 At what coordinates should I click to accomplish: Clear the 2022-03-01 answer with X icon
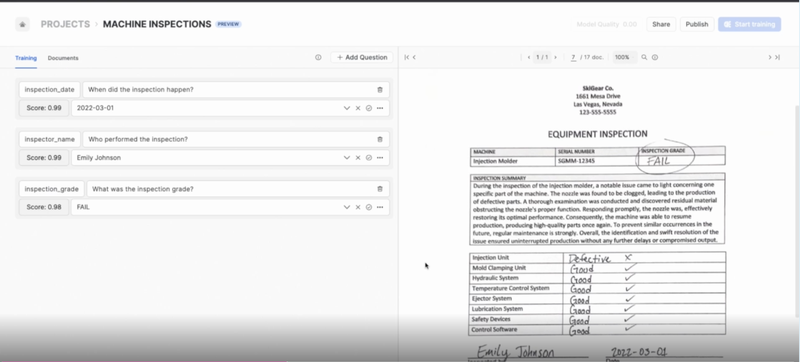[x=358, y=108]
